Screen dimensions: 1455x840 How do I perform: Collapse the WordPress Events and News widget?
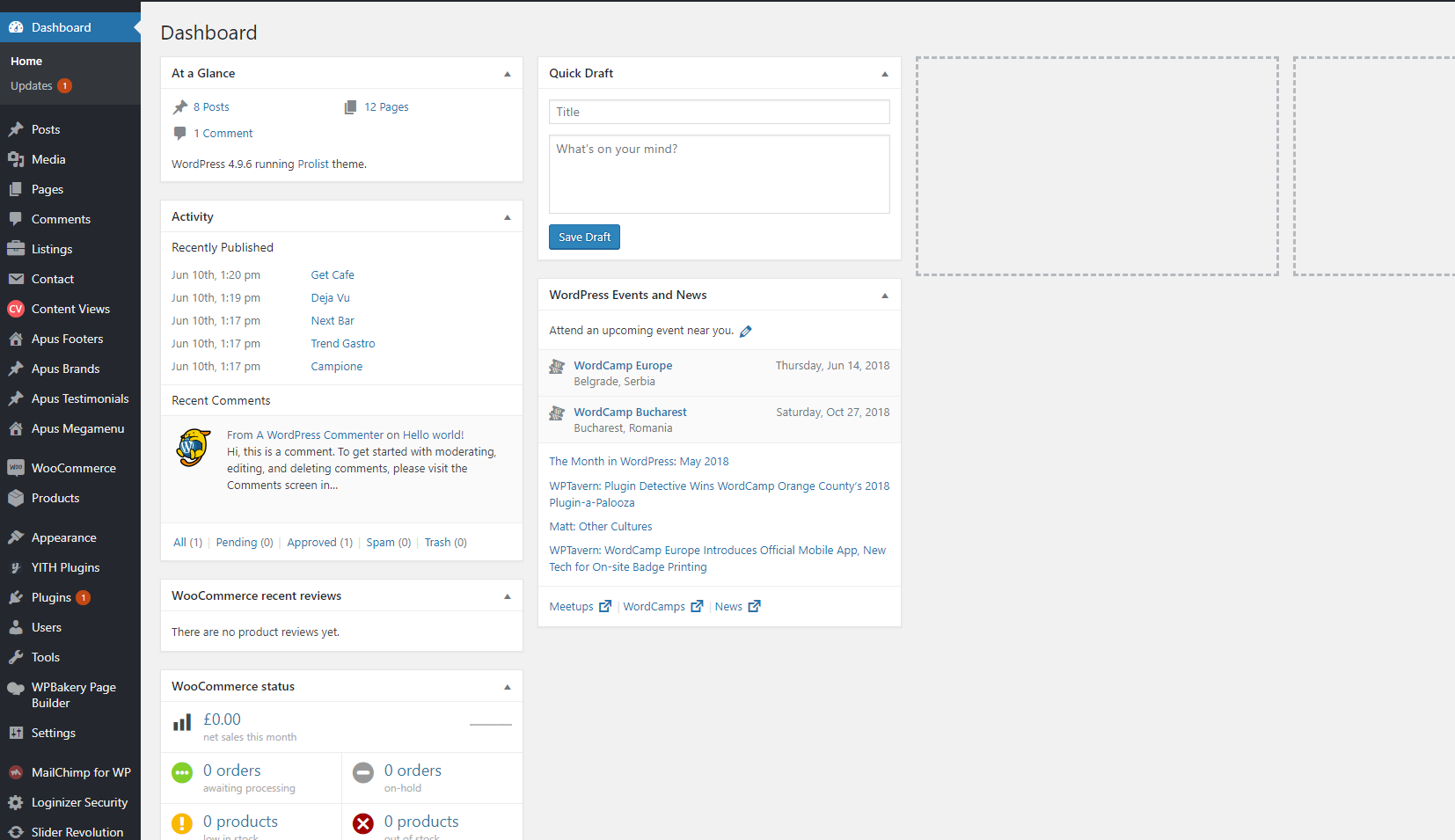[885, 296]
